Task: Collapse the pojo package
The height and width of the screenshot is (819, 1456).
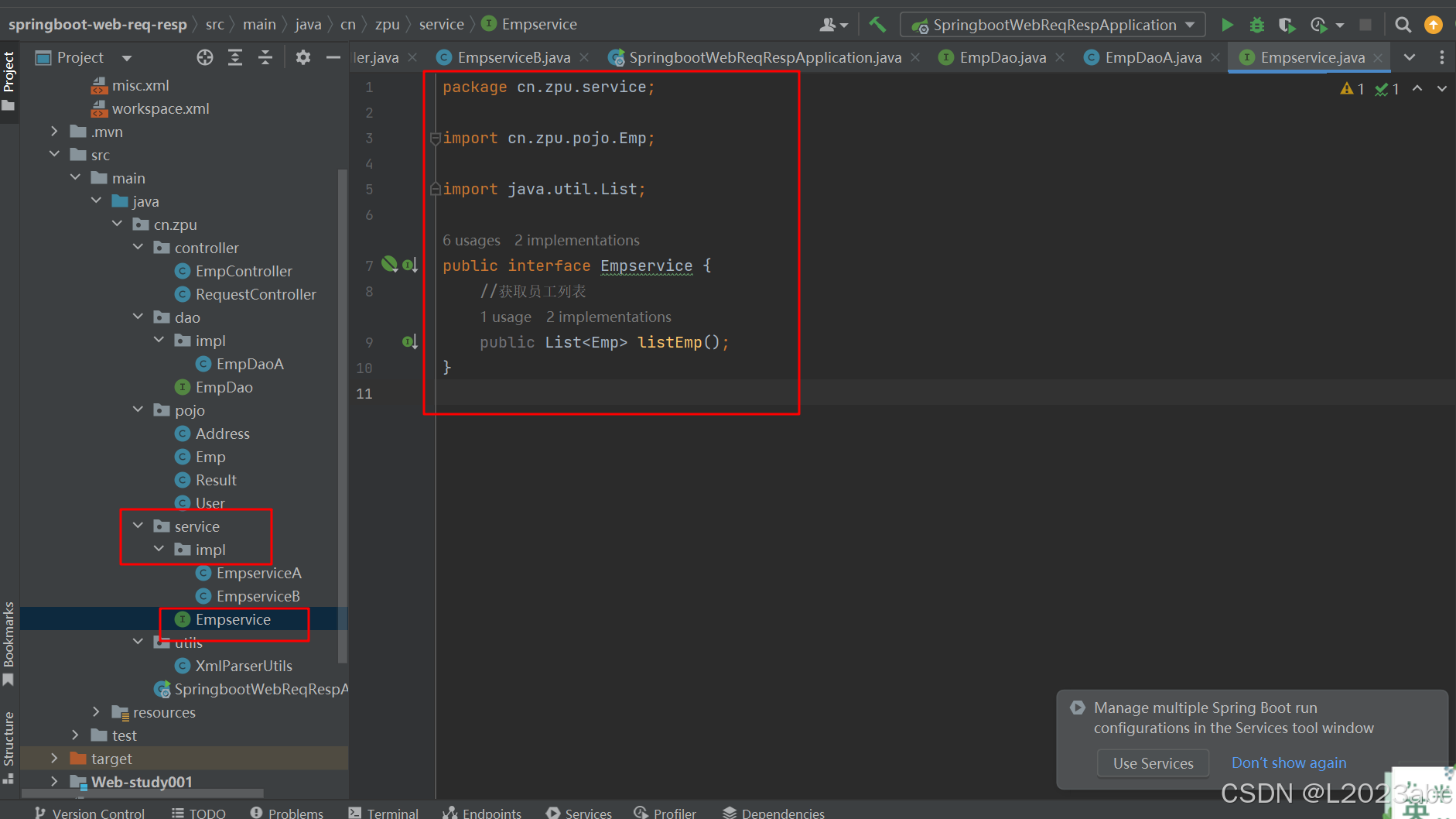Action: [138, 410]
